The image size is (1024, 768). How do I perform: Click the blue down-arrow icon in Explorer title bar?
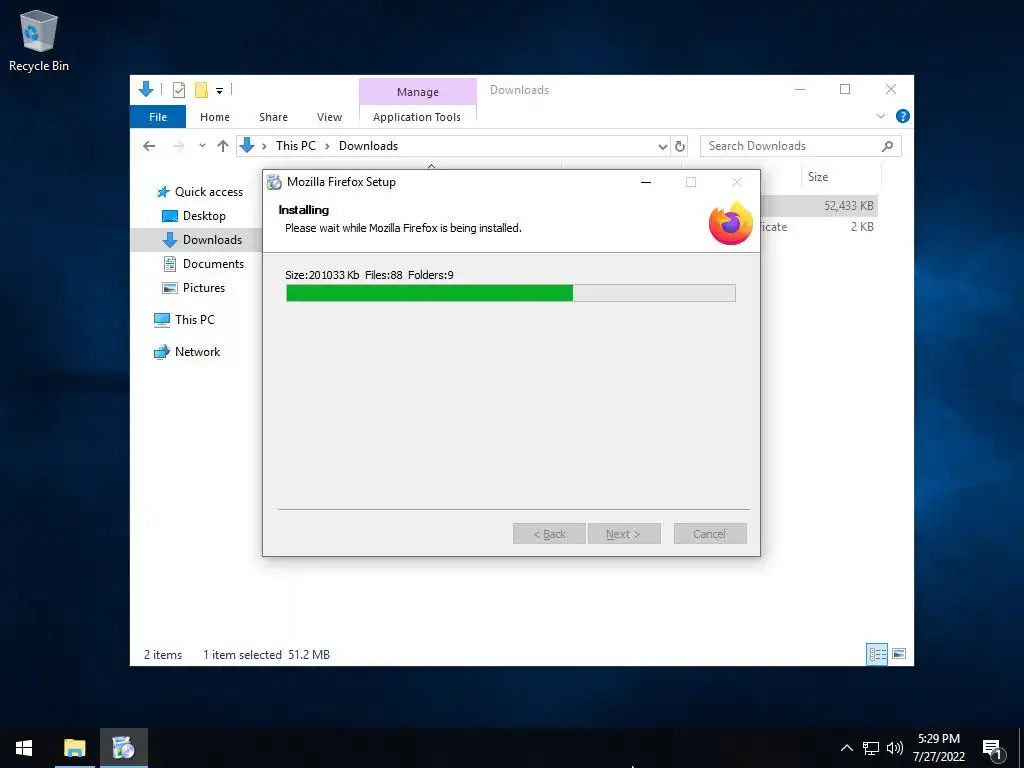pos(146,89)
